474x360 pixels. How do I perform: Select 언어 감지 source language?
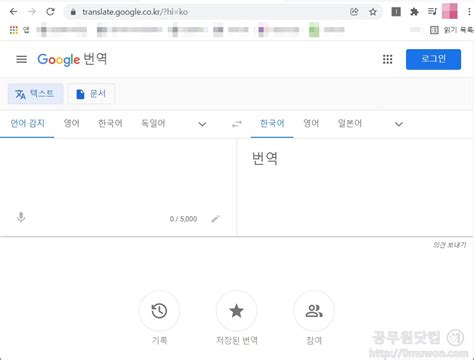click(27, 124)
